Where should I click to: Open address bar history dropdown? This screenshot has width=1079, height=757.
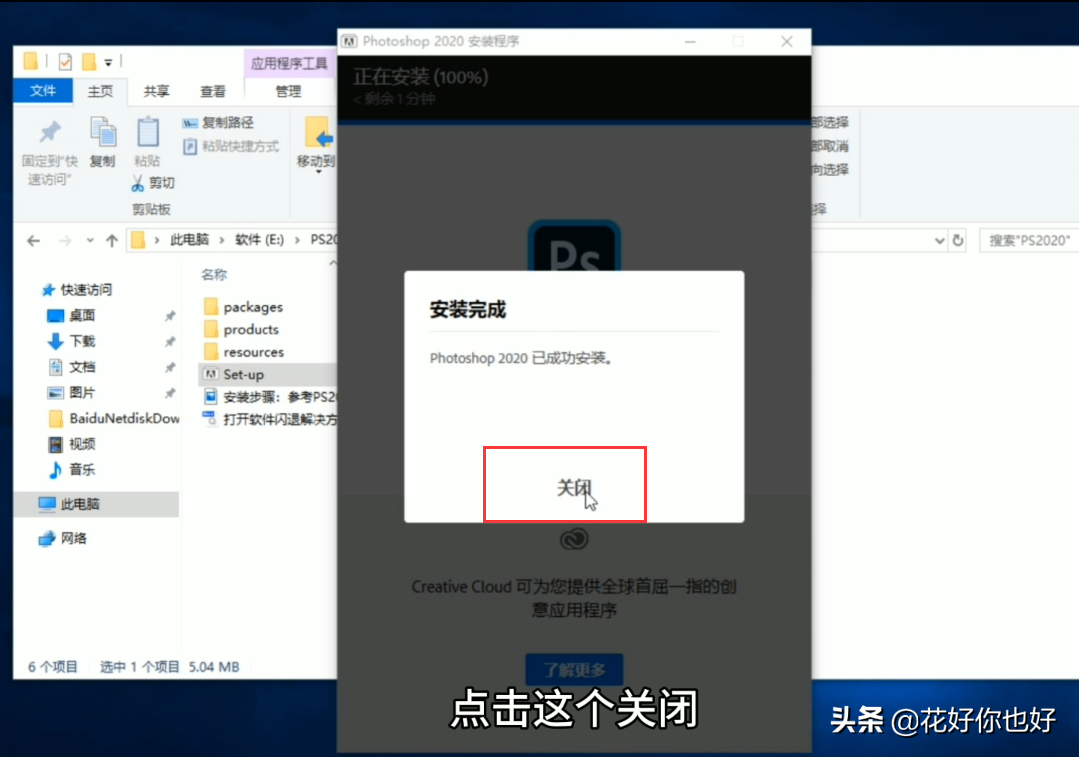click(939, 241)
